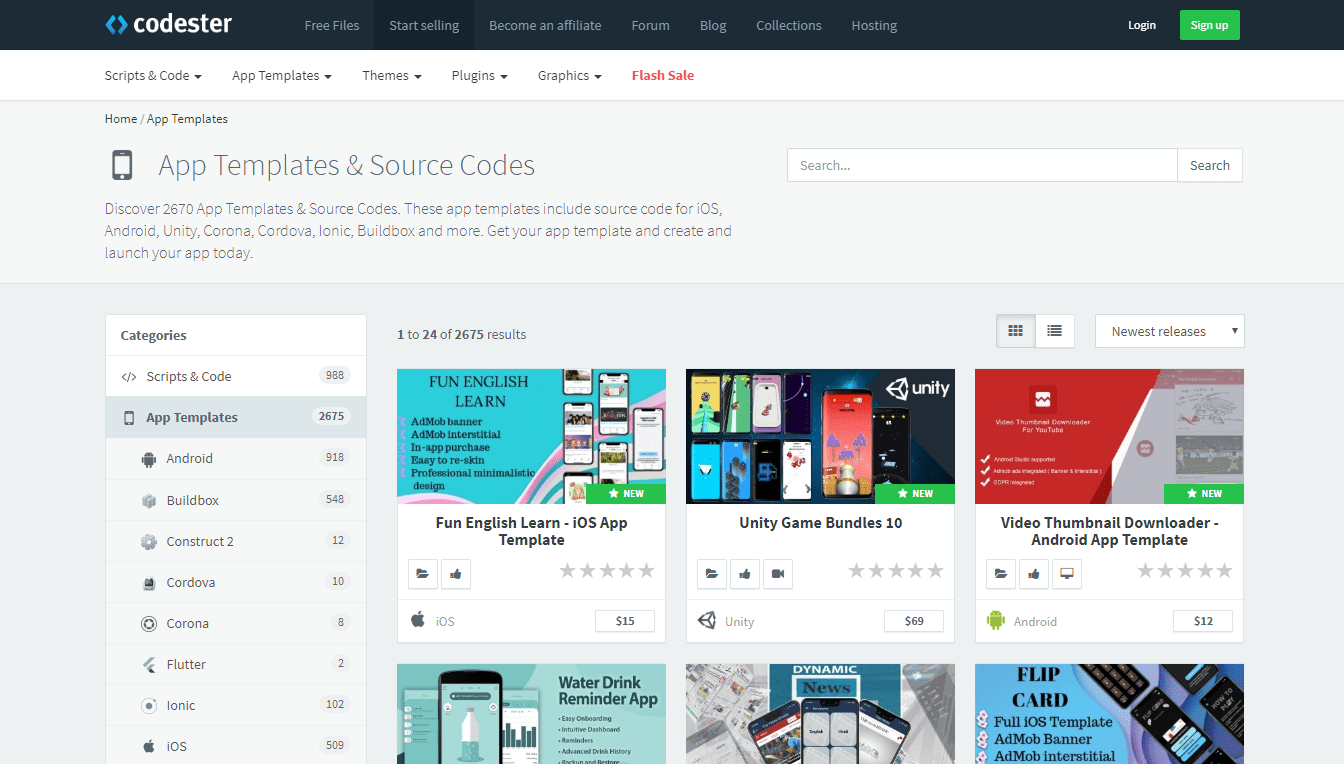Open the Flash Sale page

pos(663,75)
